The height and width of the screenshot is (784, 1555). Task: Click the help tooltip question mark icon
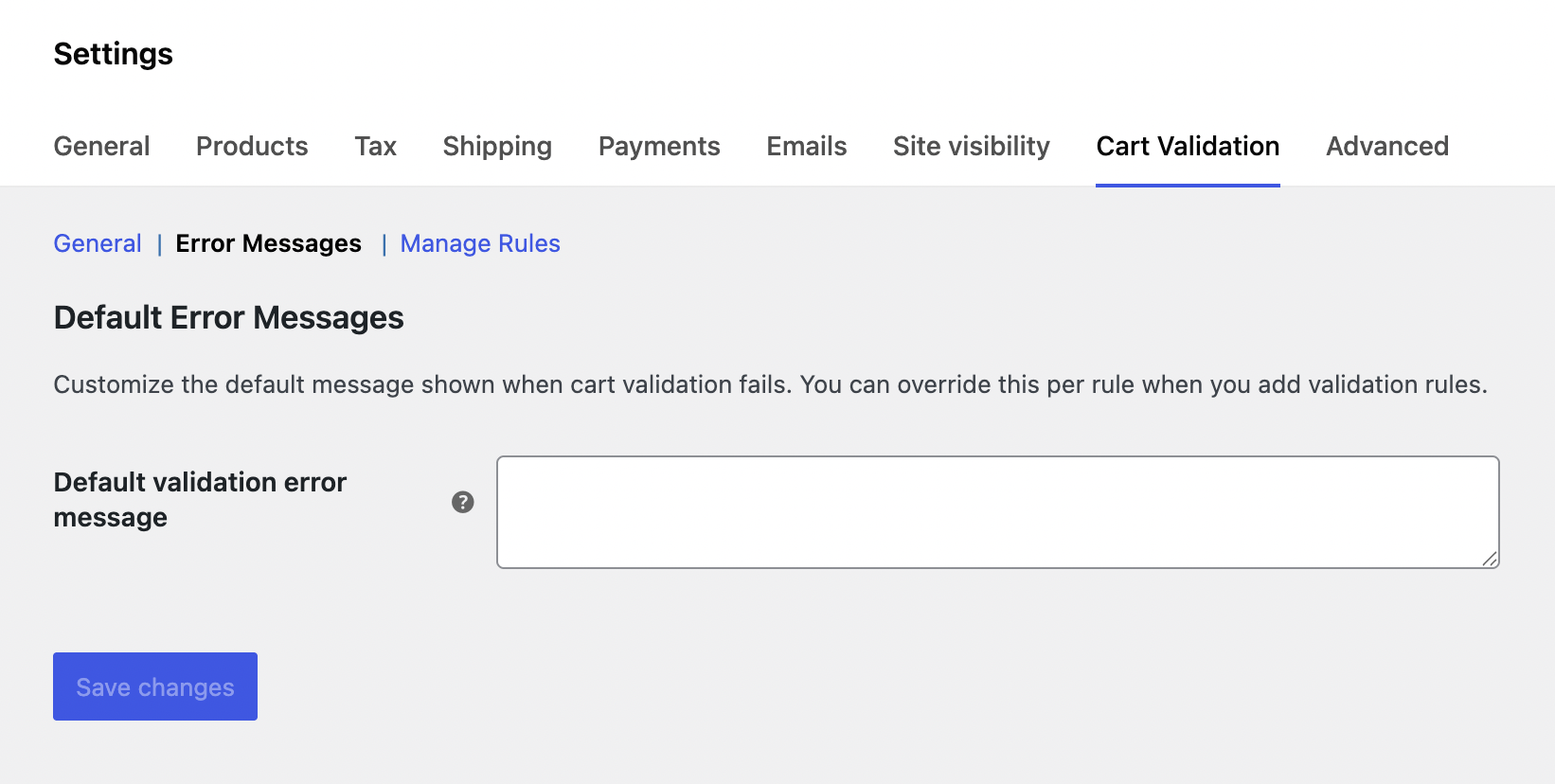point(462,502)
